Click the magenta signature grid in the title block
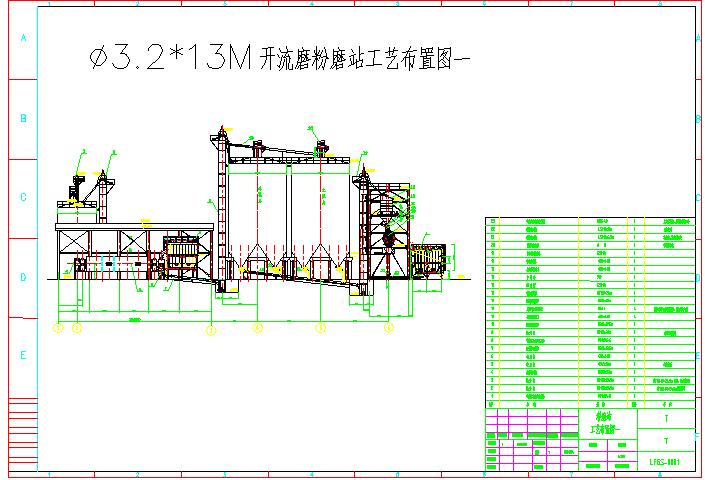 (x=532, y=440)
